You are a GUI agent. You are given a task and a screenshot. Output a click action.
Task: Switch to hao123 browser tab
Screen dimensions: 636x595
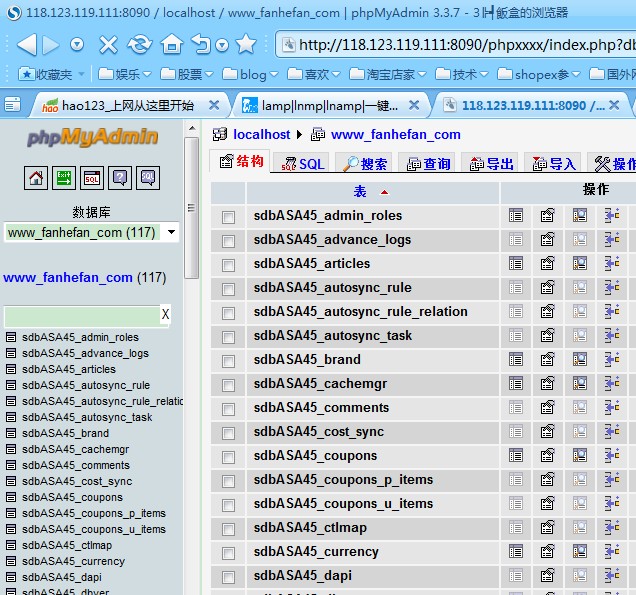130,105
